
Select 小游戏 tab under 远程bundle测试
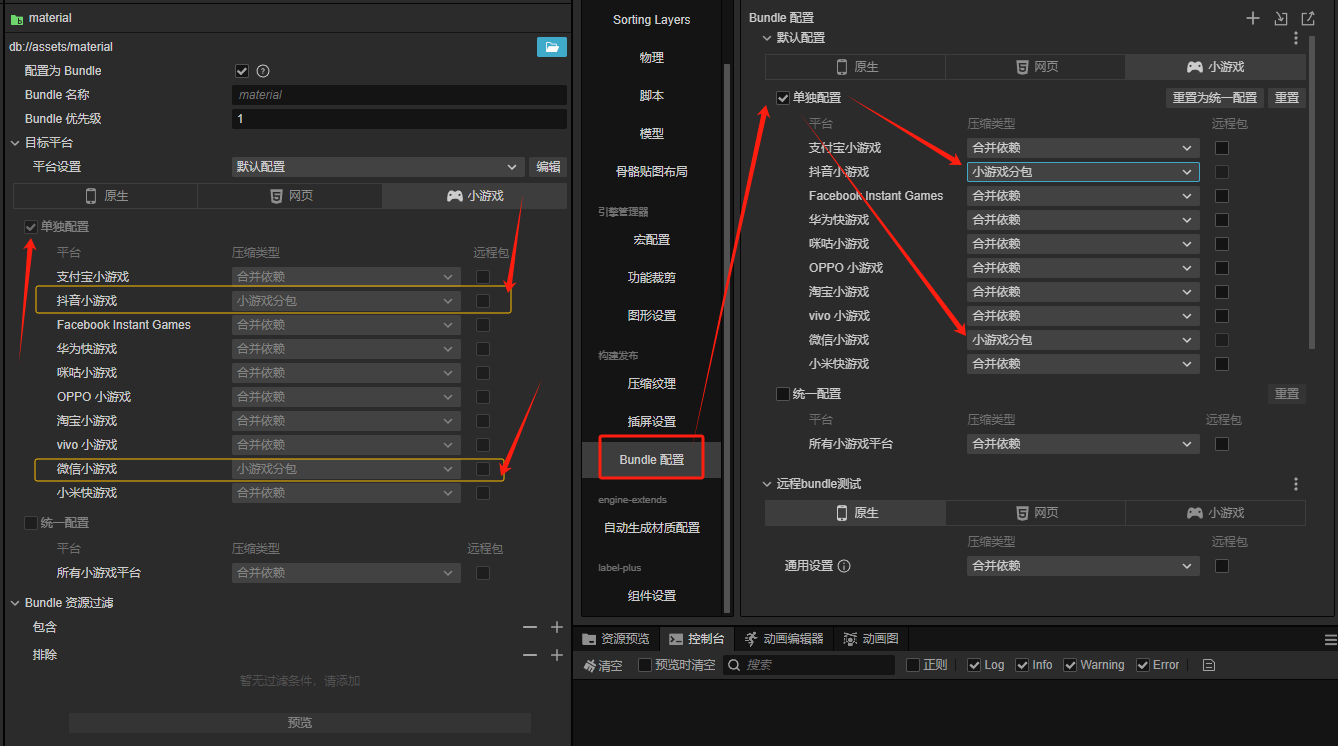pyautogui.click(x=1215, y=513)
